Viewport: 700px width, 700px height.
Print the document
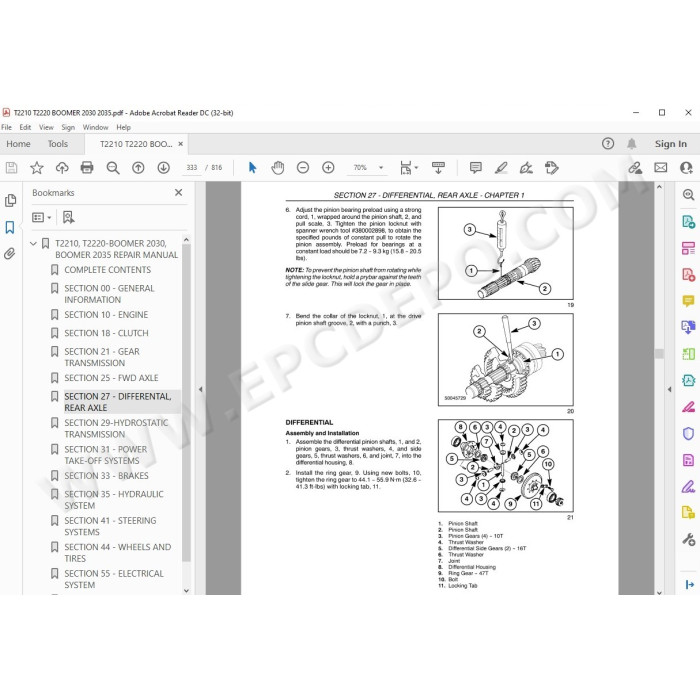pos(87,168)
